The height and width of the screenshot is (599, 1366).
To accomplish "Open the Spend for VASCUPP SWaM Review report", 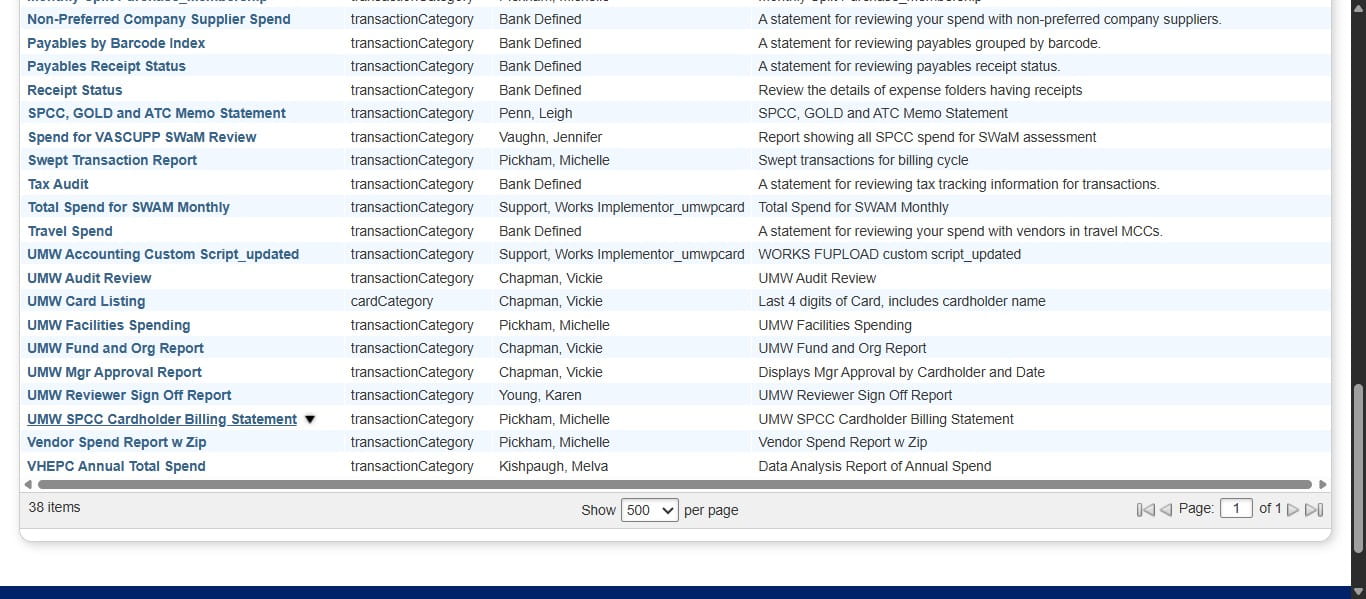I will point(142,137).
